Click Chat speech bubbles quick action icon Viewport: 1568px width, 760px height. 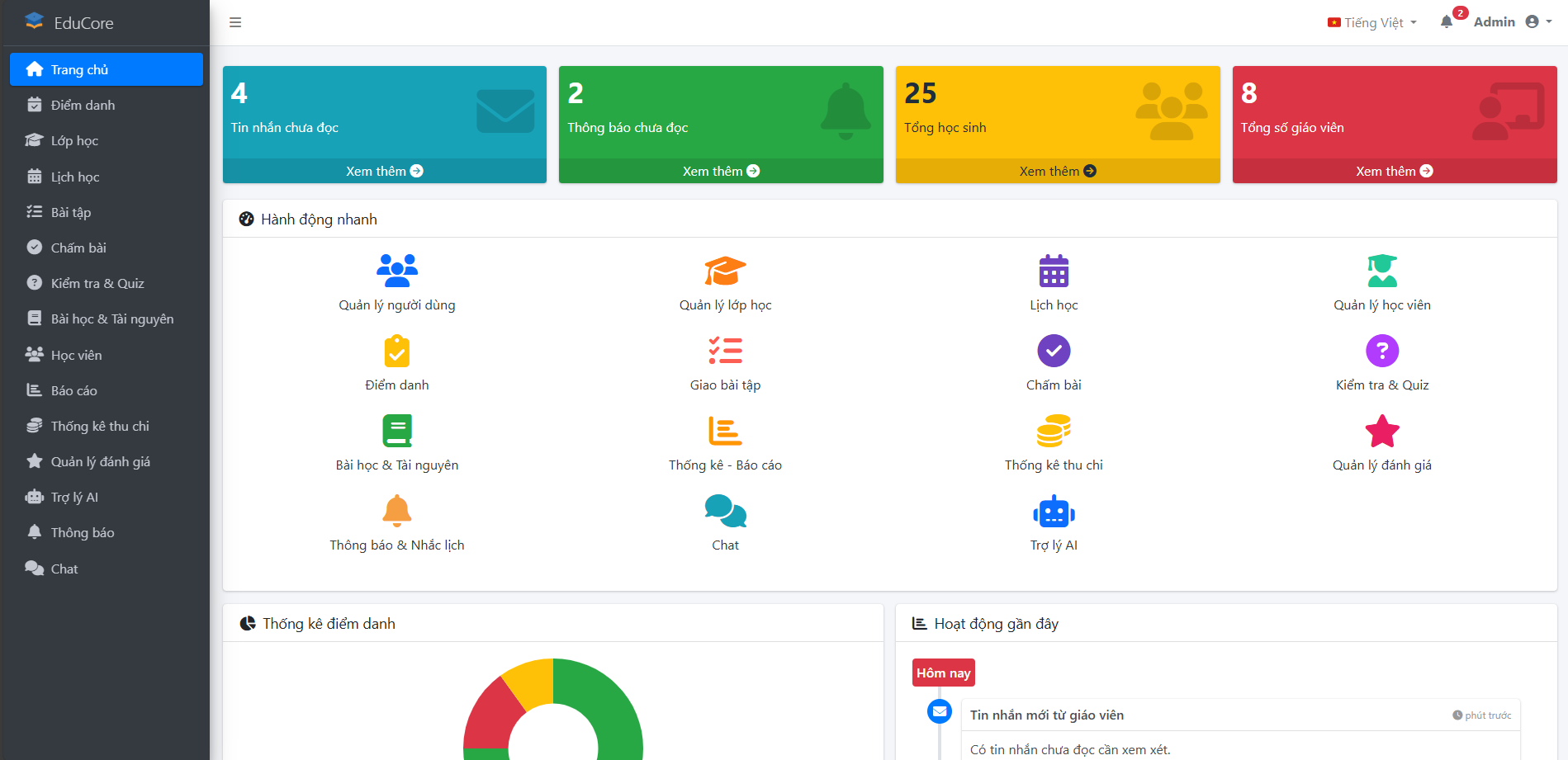[x=725, y=511]
